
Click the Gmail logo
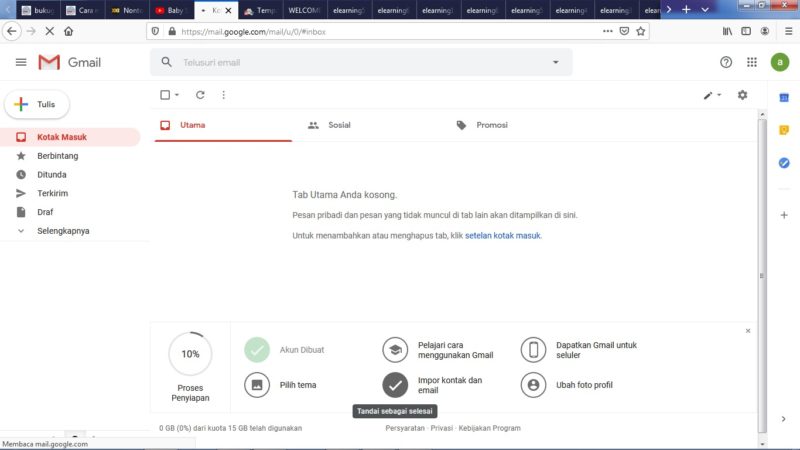(69, 62)
